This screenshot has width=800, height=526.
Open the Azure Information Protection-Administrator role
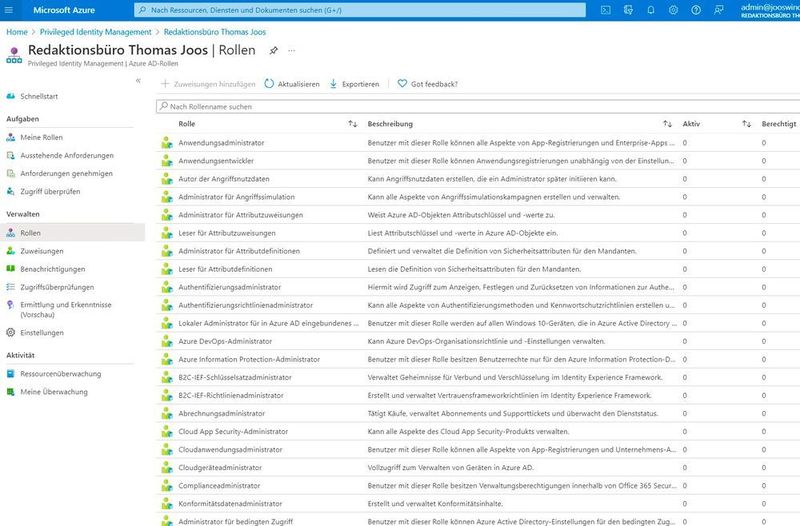249,360
